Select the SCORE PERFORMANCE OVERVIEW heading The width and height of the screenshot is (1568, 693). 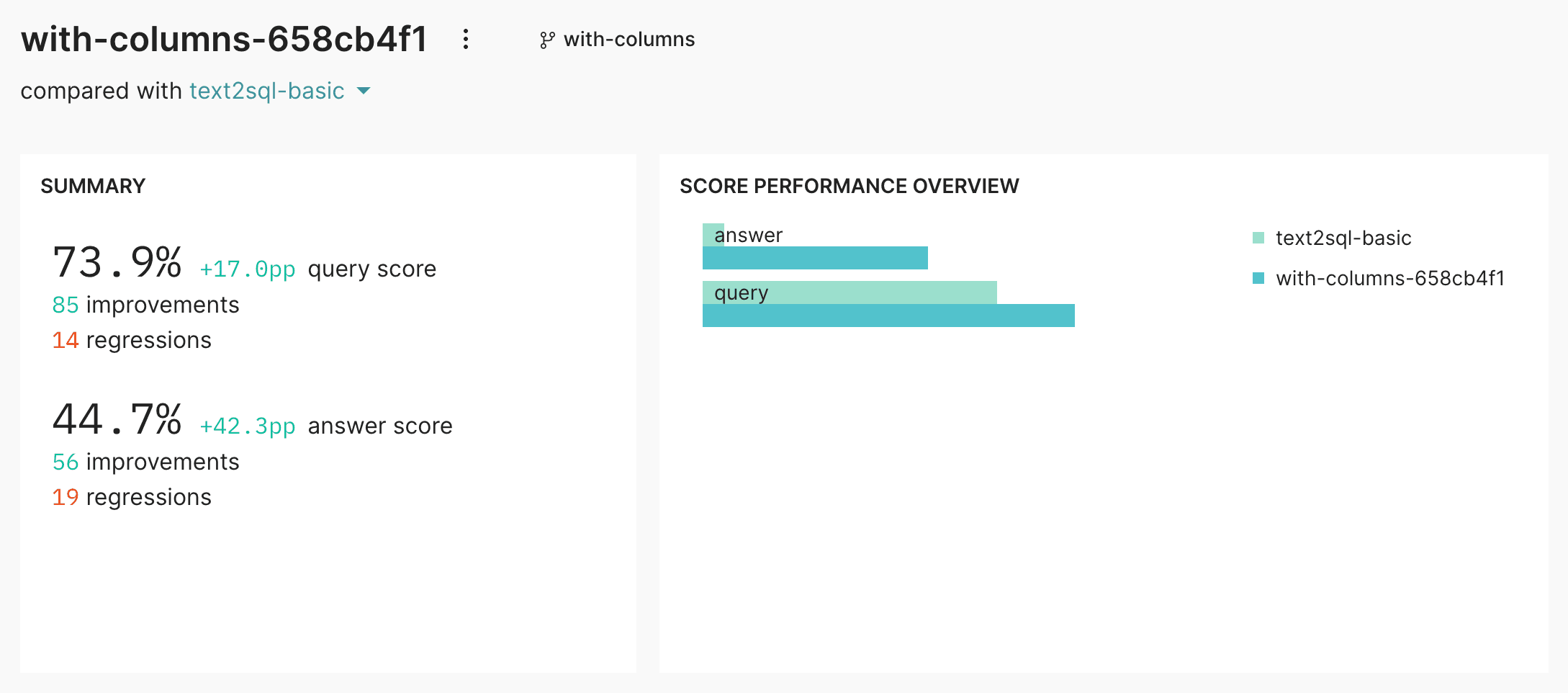[850, 185]
